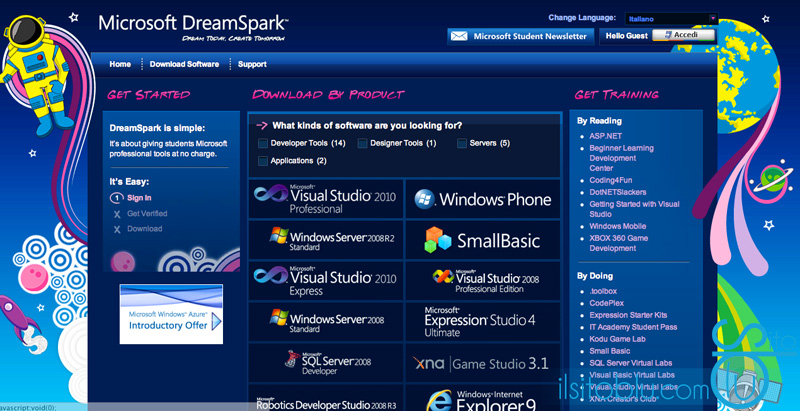Open the Small Basic link under By Doing
Screen dimensions: 800x411
pyautogui.click(x=610, y=351)
